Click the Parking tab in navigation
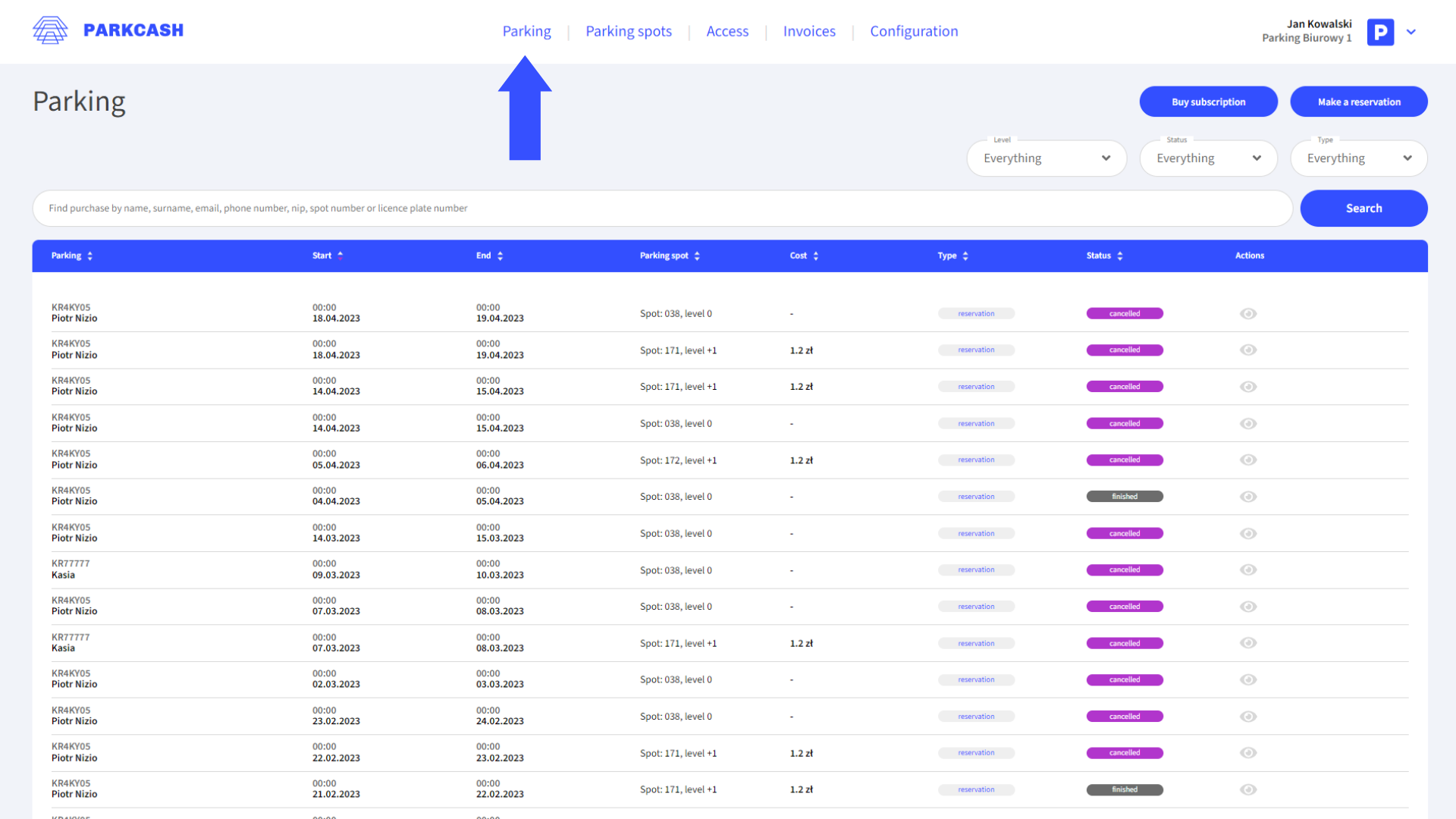The width and height of the screenshot is (1456, 819). click(x=526, y=31)
